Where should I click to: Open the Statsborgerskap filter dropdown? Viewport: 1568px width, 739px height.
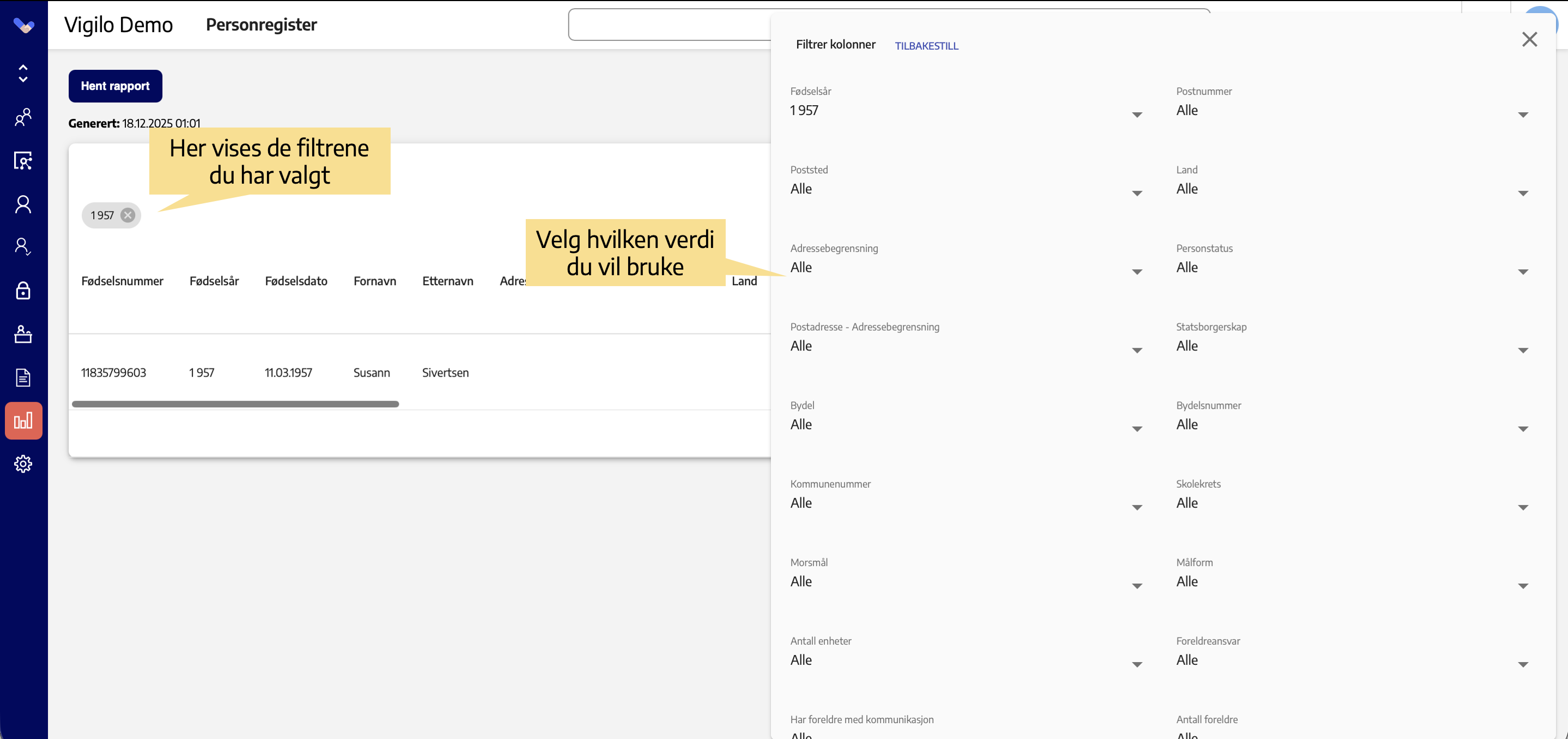1352,347
